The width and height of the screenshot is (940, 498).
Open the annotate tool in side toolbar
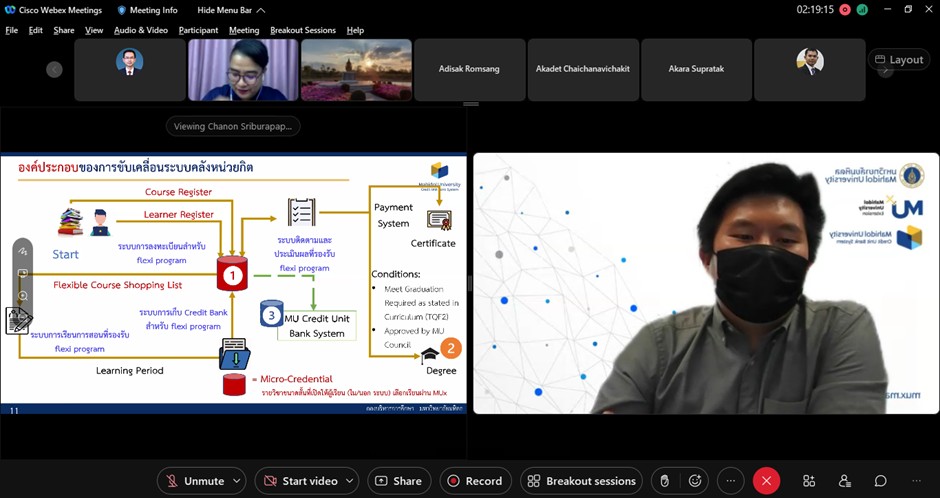click(x=22, y=251)
